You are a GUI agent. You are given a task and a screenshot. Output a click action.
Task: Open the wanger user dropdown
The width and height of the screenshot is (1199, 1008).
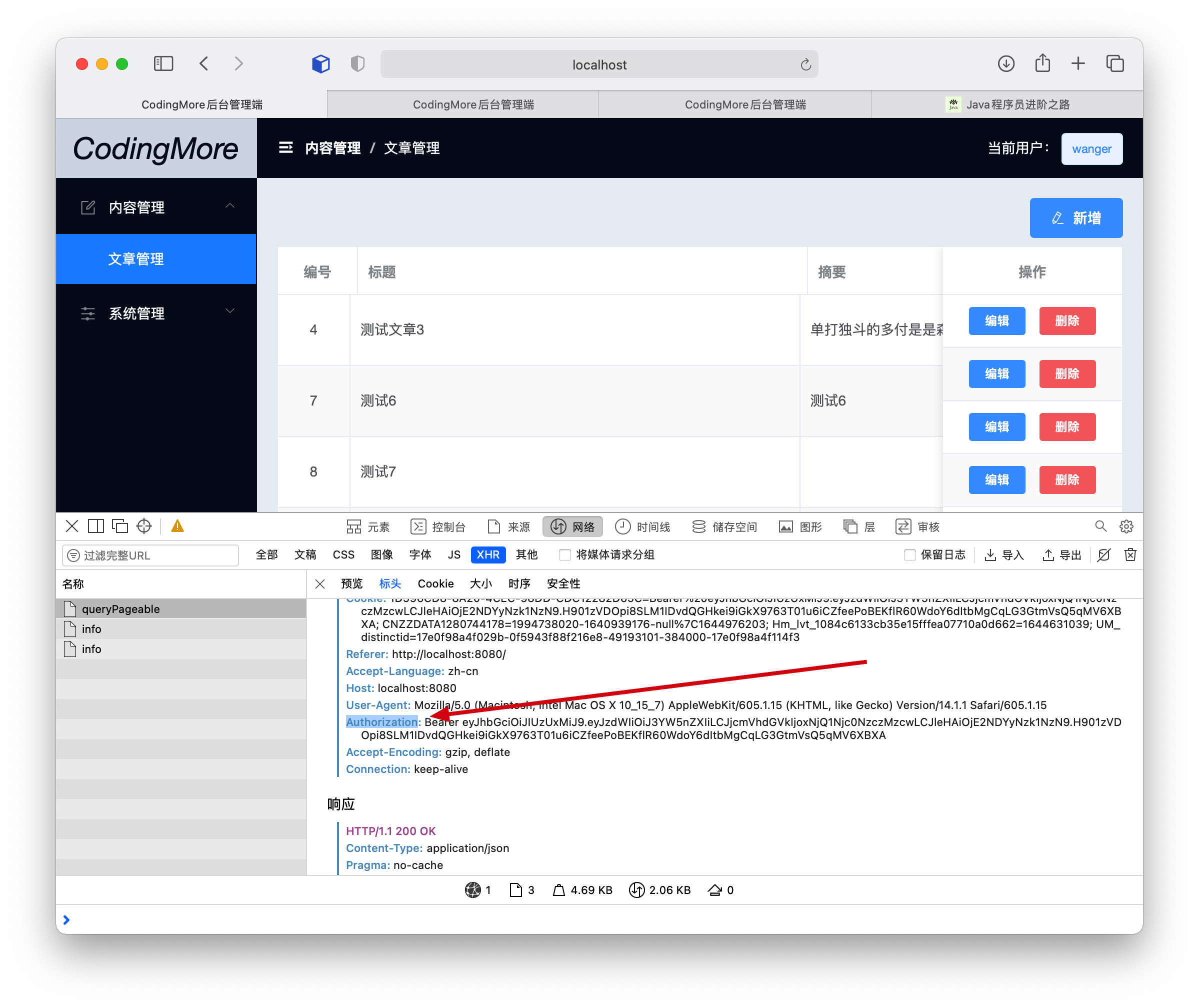pyautogui.click(x=1091, y=149)
